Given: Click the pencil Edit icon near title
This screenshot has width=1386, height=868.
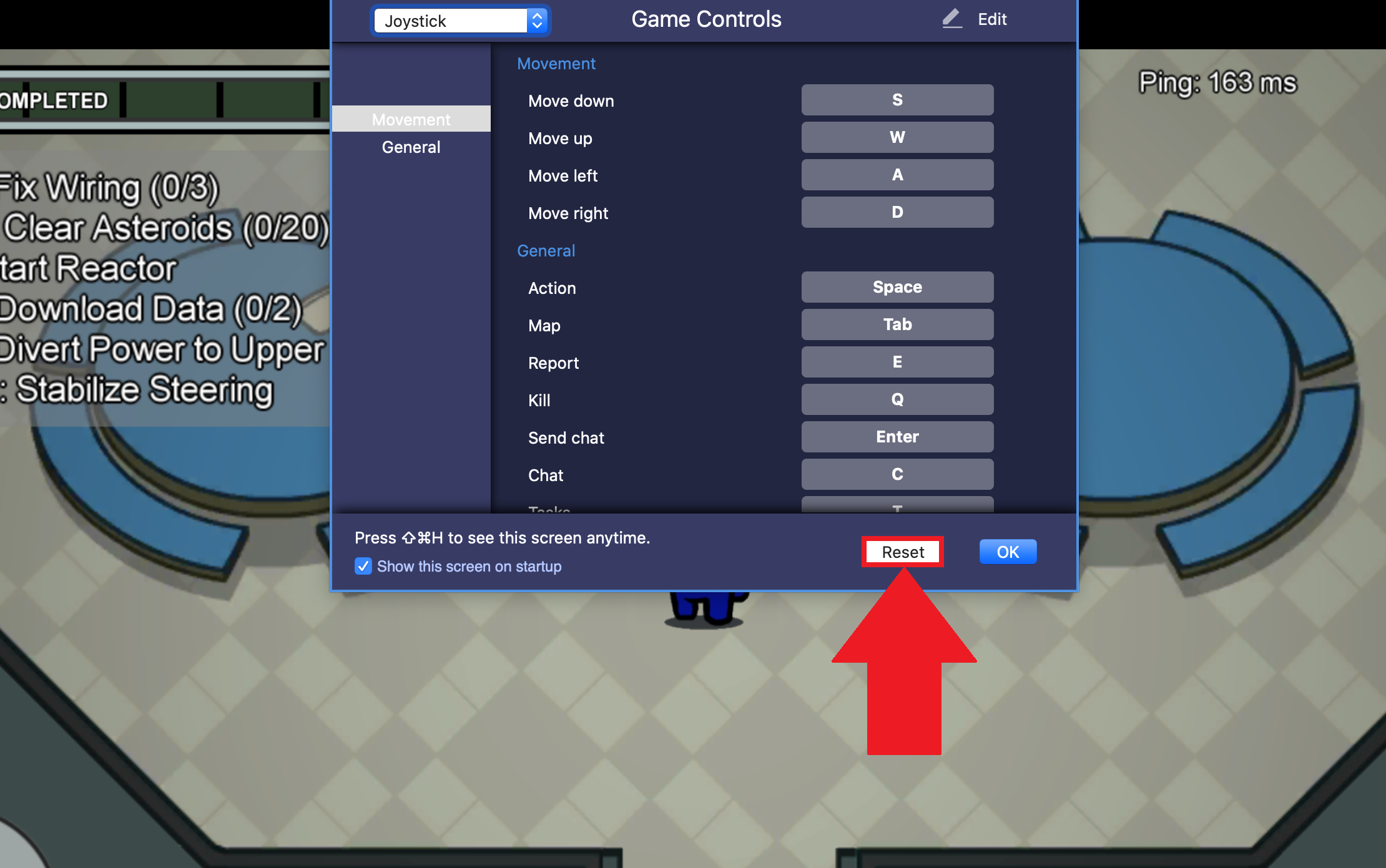Looking at the screenshot, I should pos(950,19).
